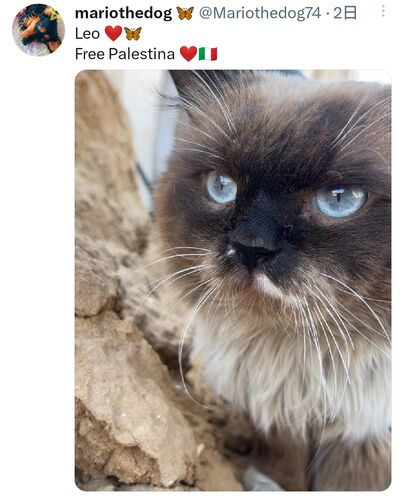This screenshot has width=403, height=500.
Task: Open the @Mariothedog74 handle link
Action: point(260,13)
